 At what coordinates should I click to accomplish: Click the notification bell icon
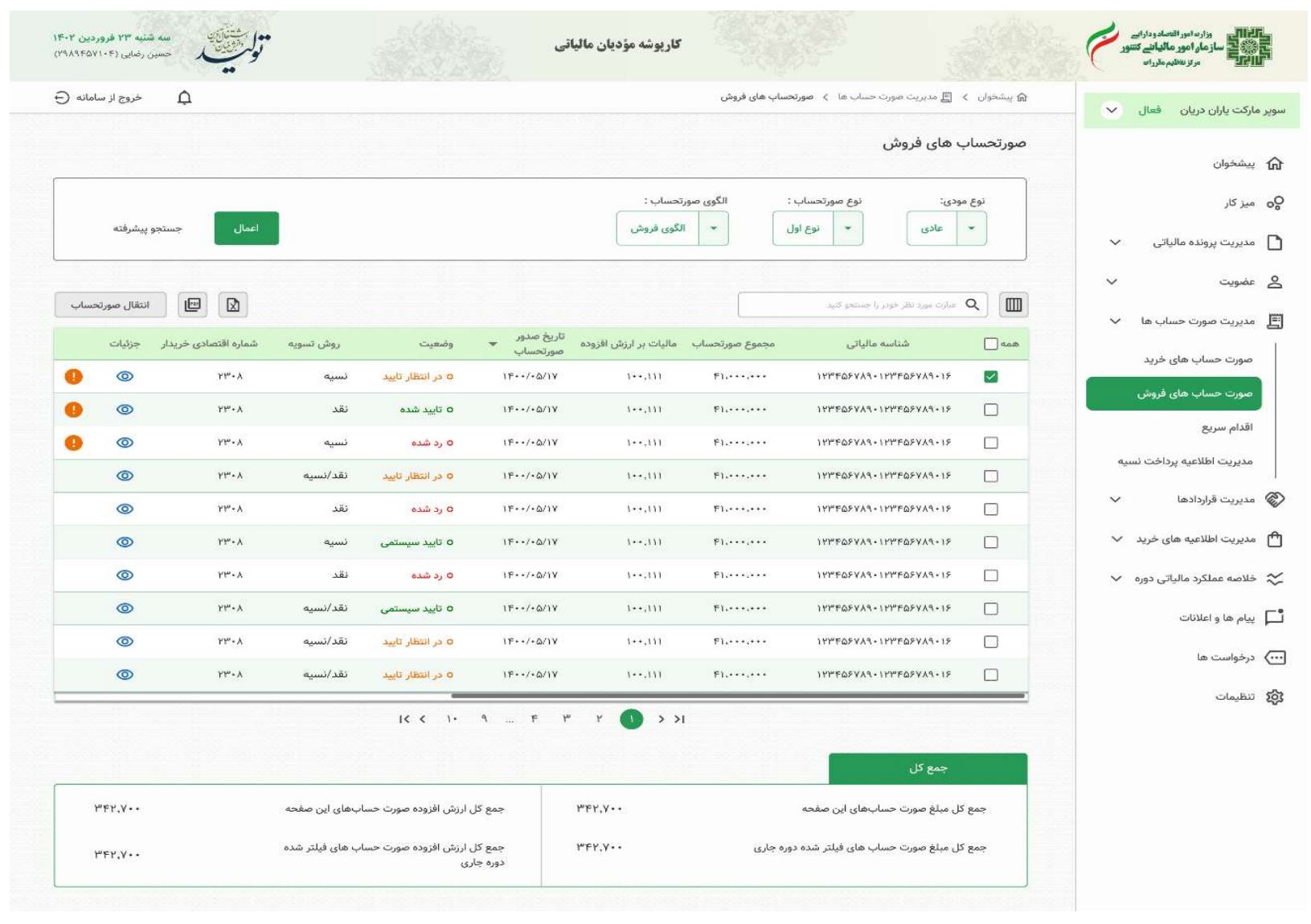(x=184, y=98)
